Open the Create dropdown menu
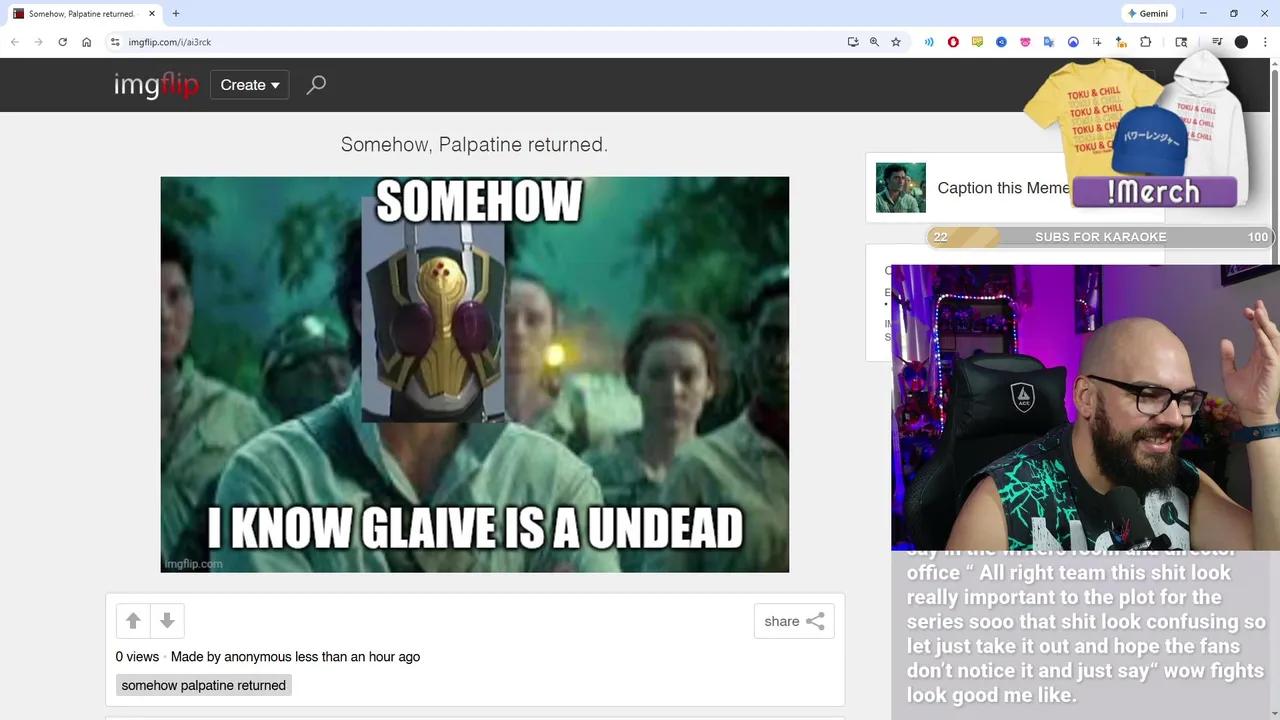The height and width of the screenshot is (720, 1280). coord(250,85)
